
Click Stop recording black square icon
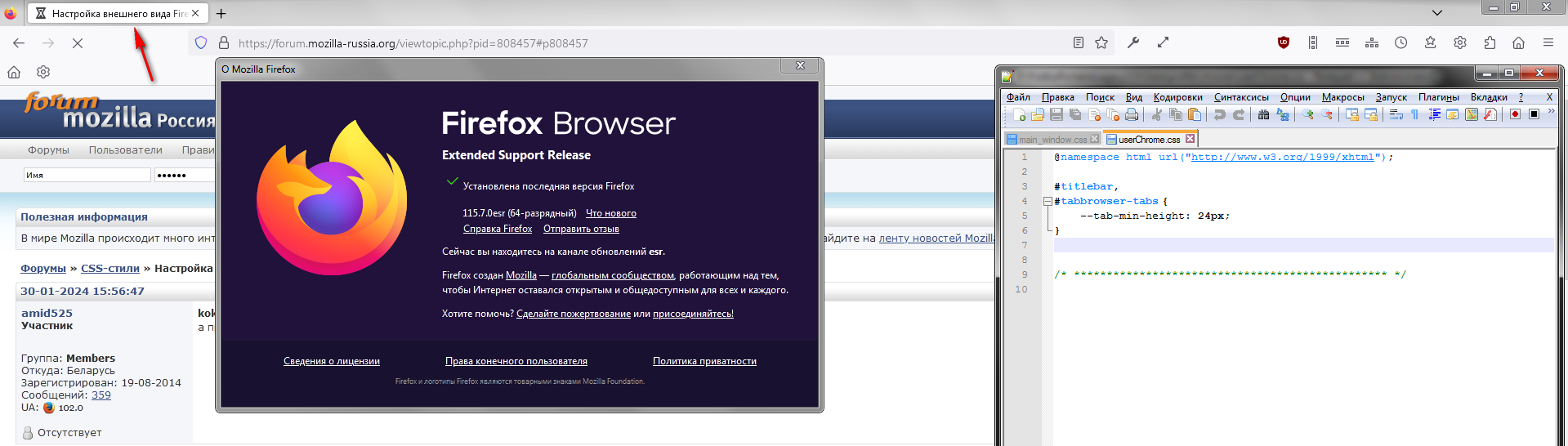coord(1534,114)
